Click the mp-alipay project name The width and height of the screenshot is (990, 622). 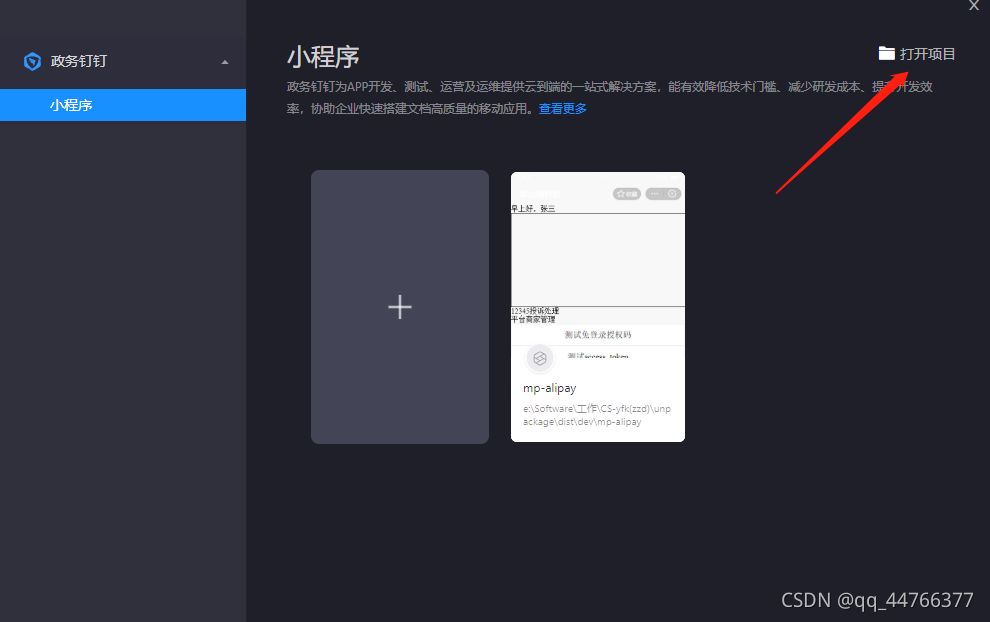point(549,388)
